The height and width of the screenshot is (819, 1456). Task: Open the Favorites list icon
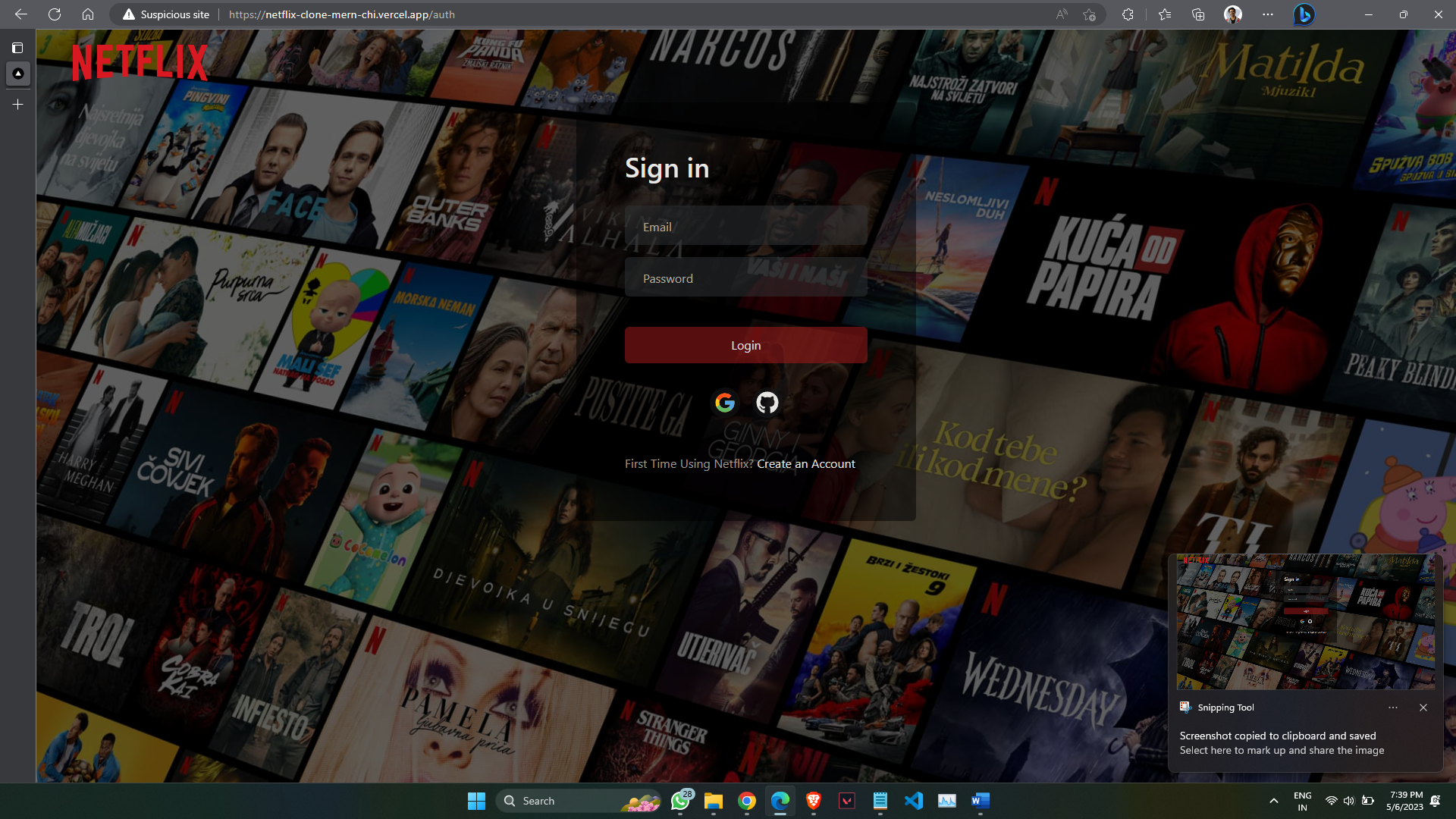click(1165, 14)
